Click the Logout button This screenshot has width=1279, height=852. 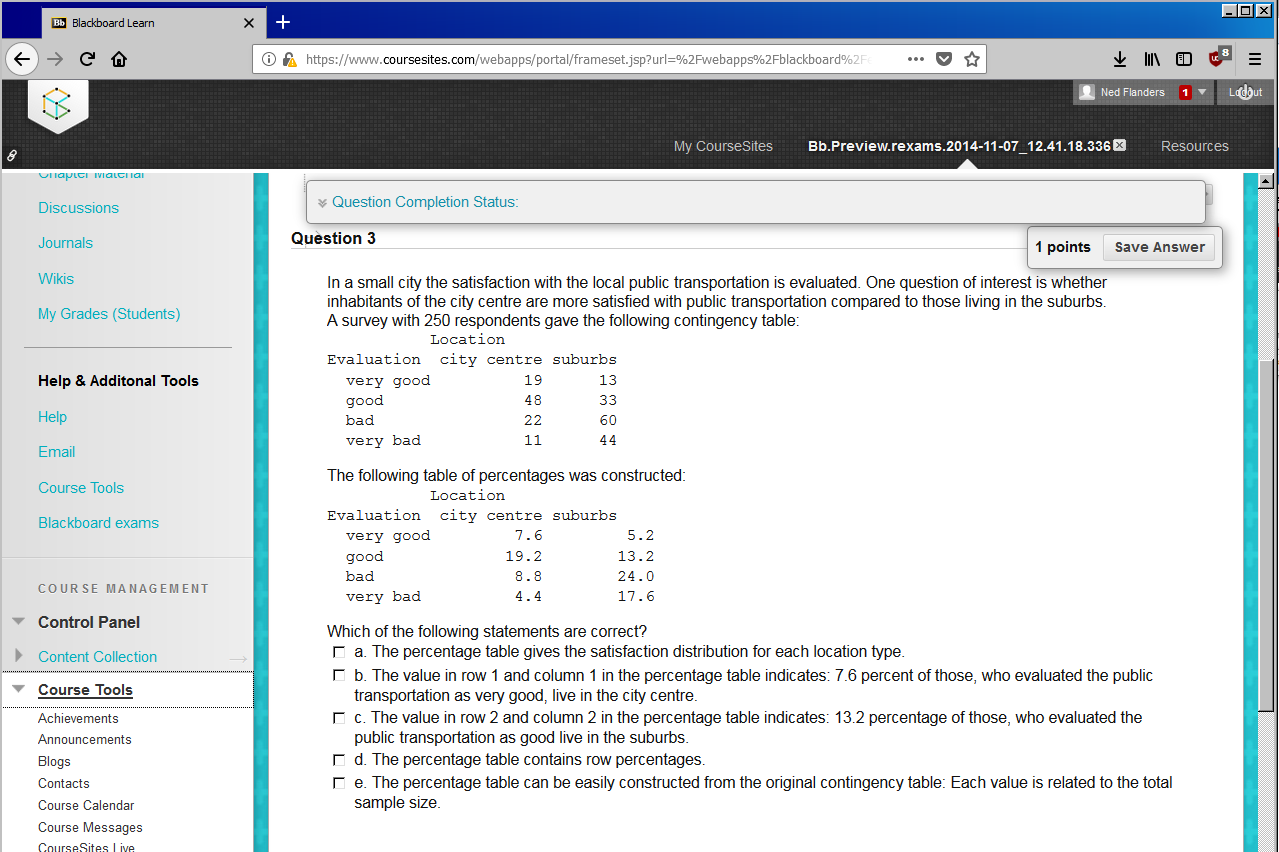pos(1245,92)
